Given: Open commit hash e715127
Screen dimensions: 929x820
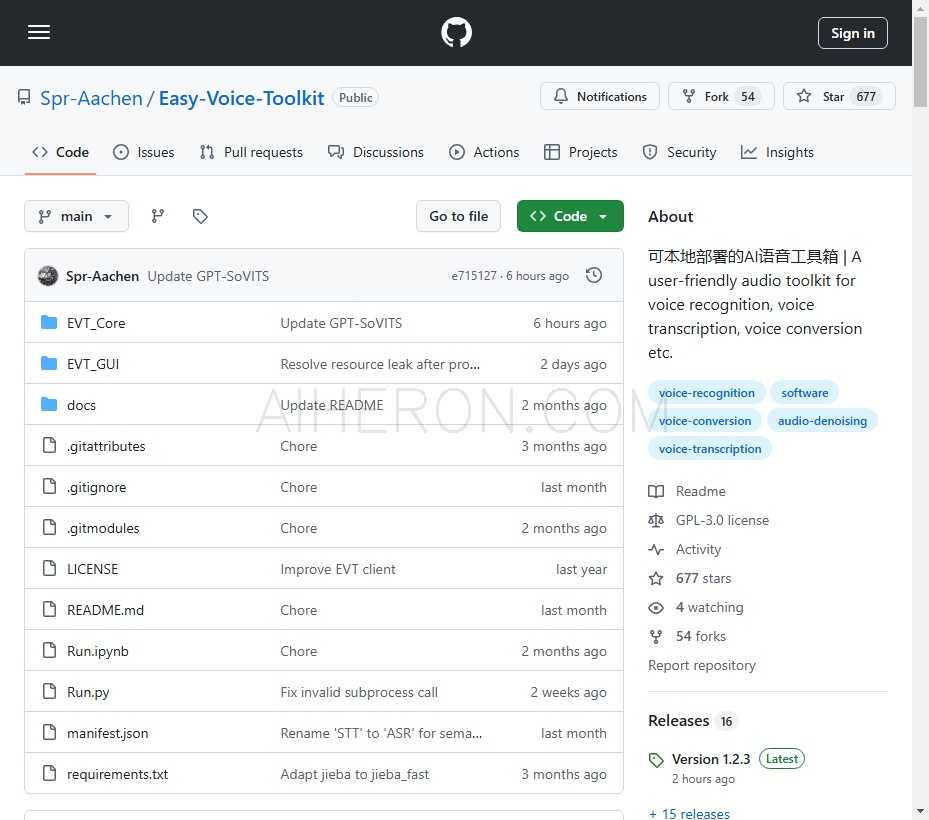Looking at the screenshot, I should coord(474,276).
